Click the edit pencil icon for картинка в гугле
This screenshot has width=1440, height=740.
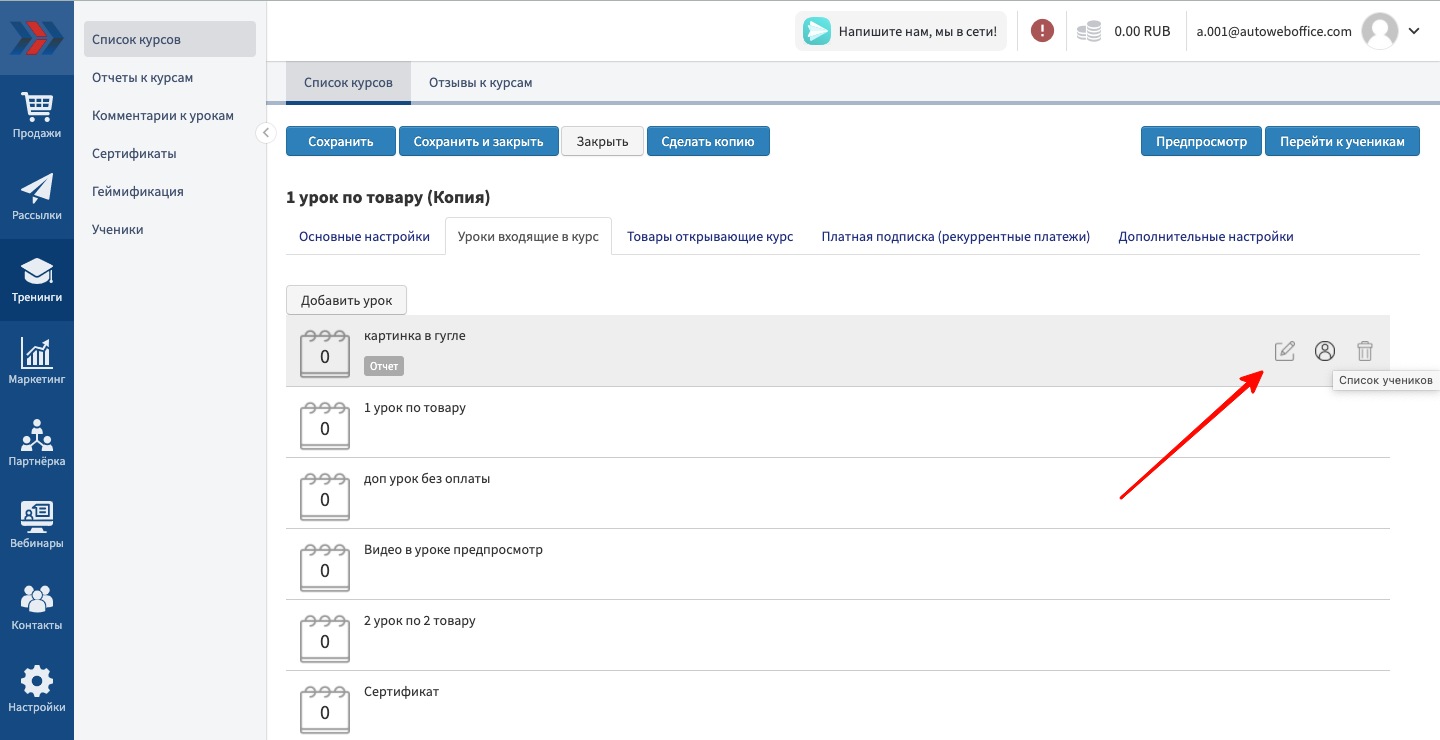pos(1284,351)
